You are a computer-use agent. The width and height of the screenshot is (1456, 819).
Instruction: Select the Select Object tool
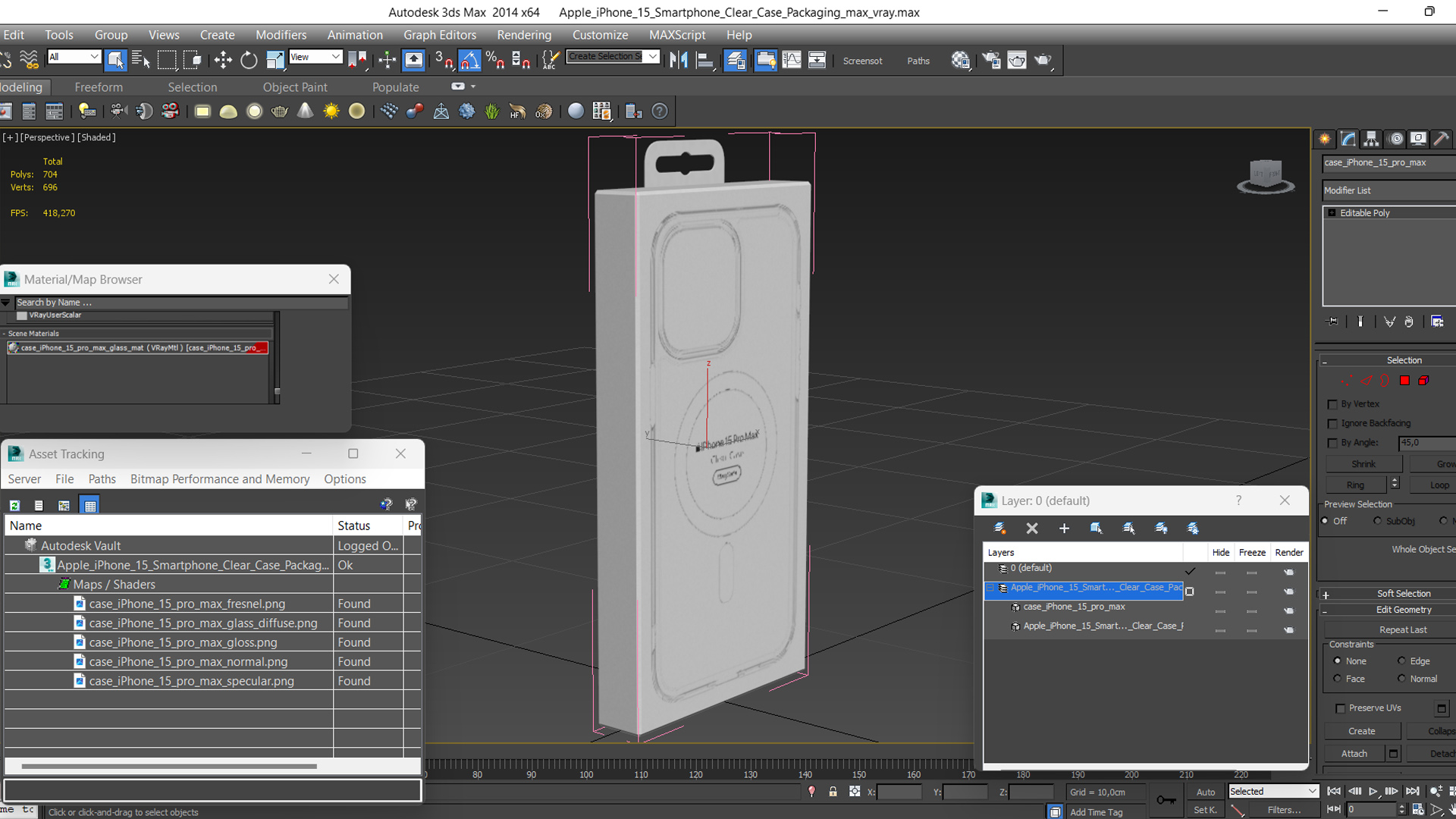pos(115,60)
